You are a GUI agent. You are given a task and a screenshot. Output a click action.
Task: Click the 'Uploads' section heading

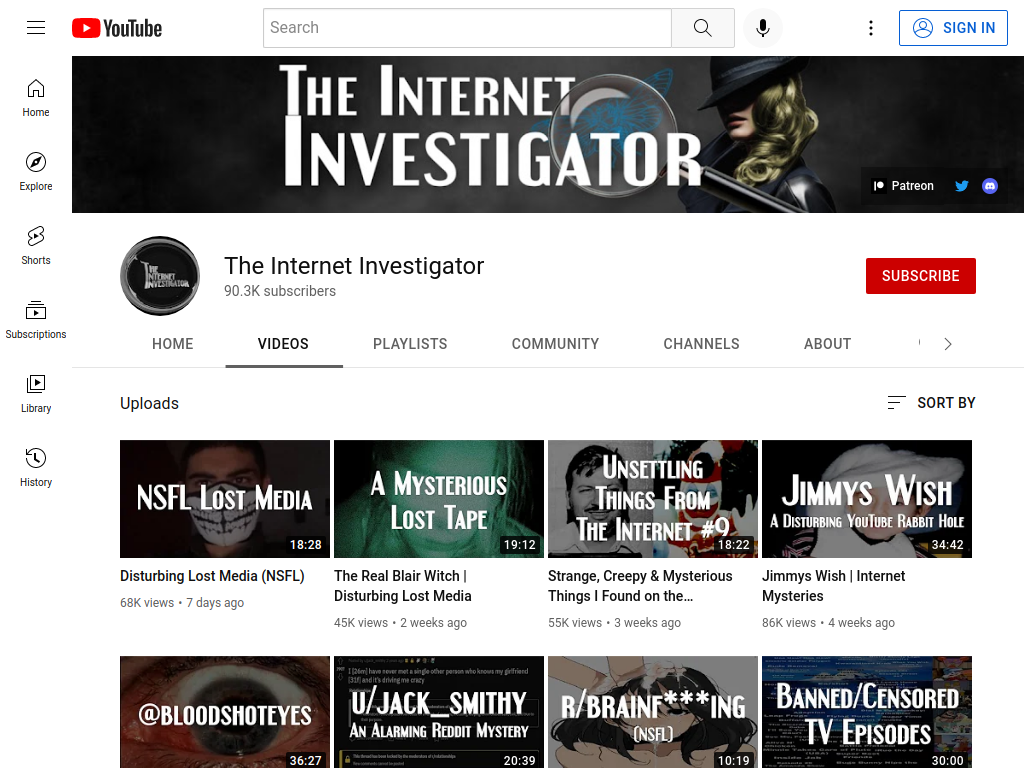click(150, 404)
